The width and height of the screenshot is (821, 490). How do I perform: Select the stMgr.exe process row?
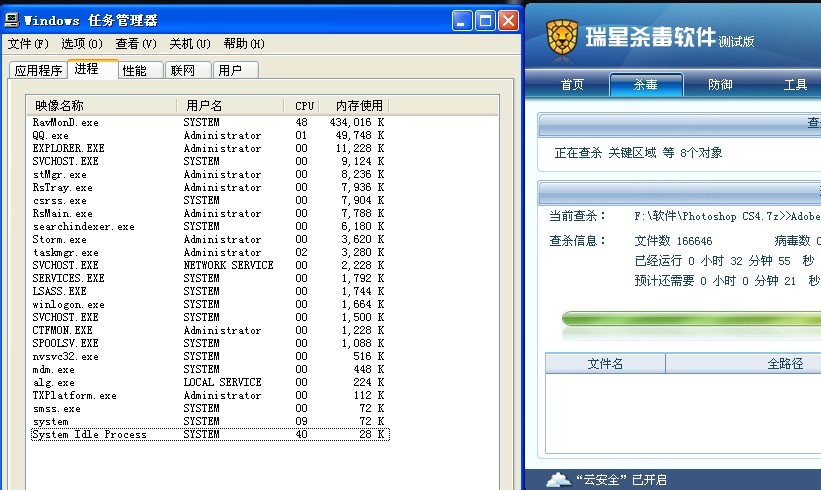(x=210, y=174)
